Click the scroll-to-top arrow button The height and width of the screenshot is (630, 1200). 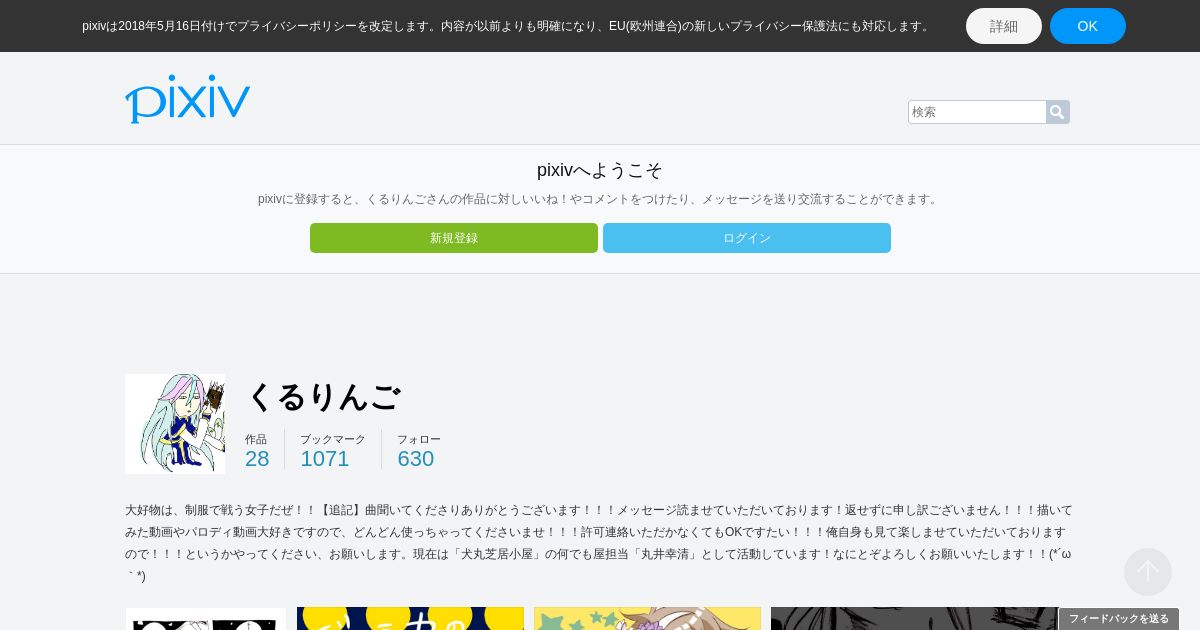tap(1147, 572)
